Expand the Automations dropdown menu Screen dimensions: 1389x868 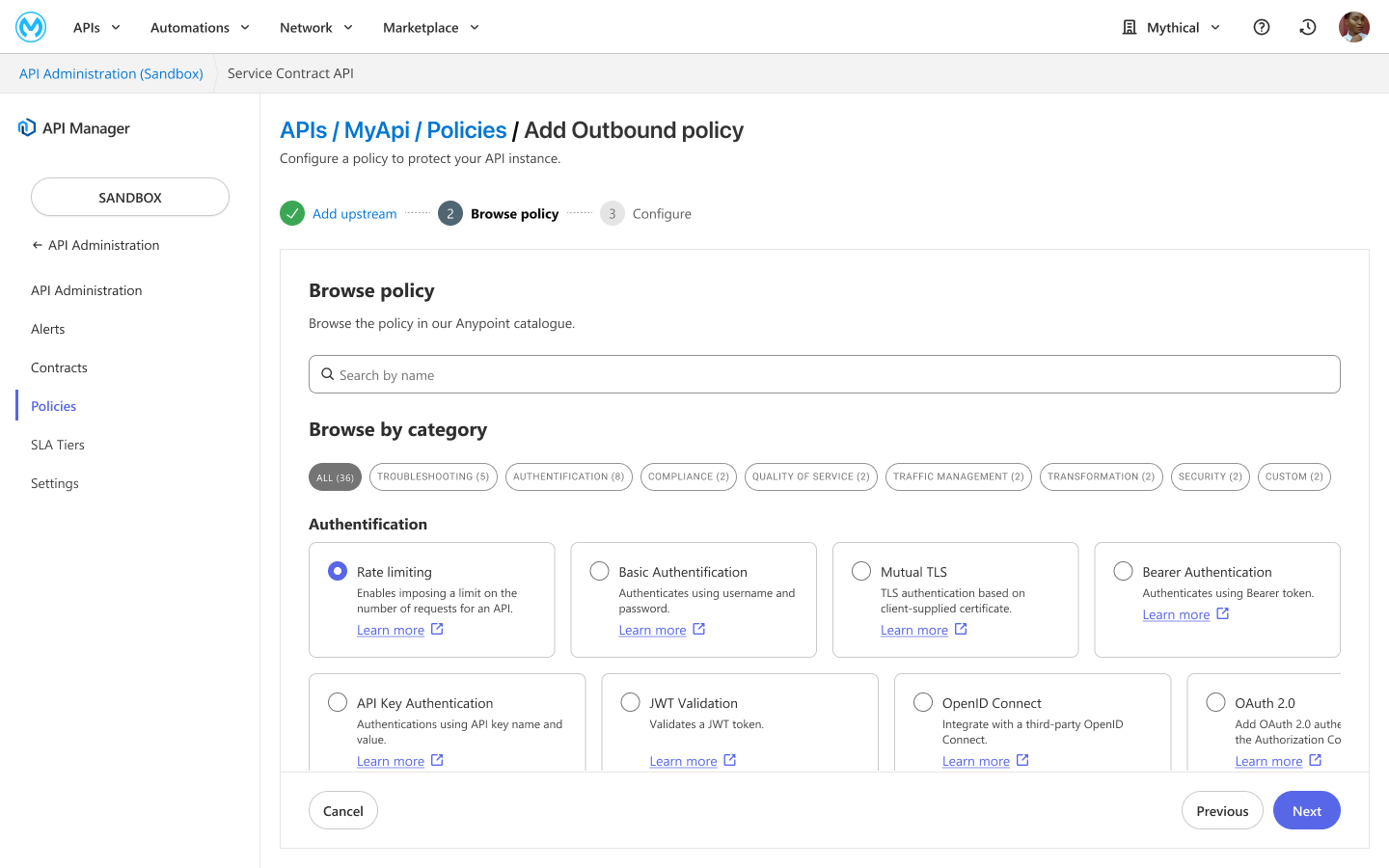(200, 27)
